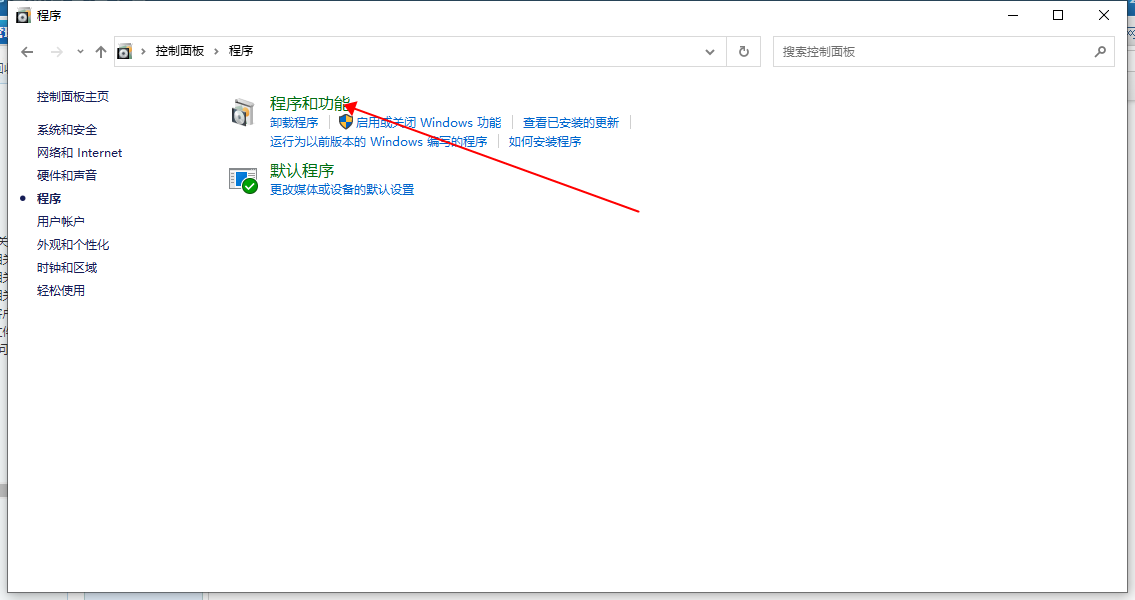
Task: Open the 用户帐户 category
Action: pyautogui.click(x=61, y=221)
